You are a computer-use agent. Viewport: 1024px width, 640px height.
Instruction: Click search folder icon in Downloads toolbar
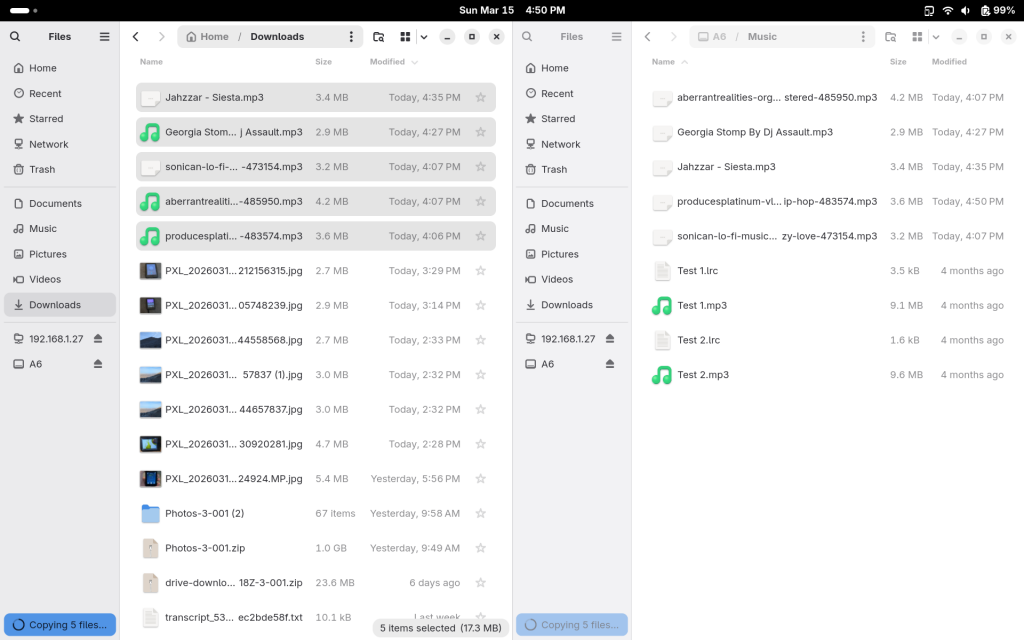coord(379,37)
